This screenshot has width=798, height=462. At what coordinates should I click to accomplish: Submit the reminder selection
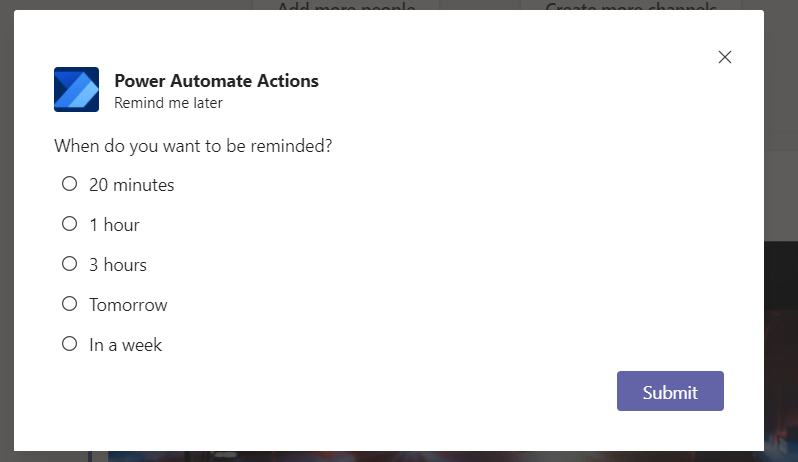pos(669,391)
